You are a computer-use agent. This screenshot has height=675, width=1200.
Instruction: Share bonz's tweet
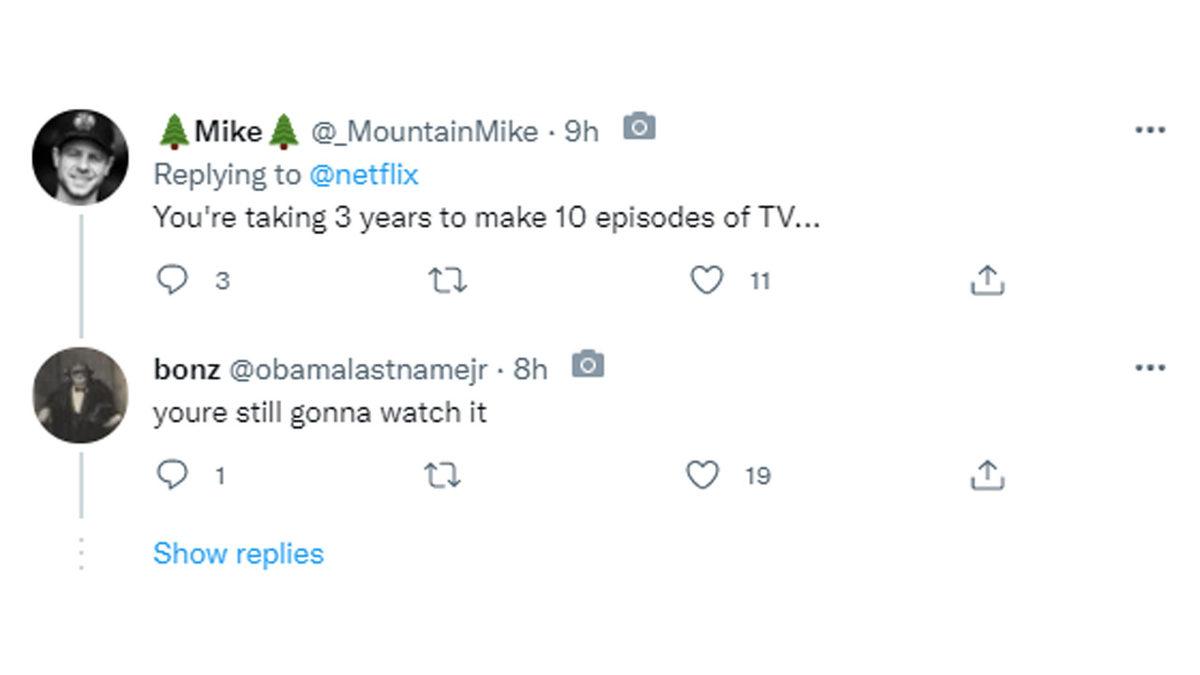coord(987,475)
